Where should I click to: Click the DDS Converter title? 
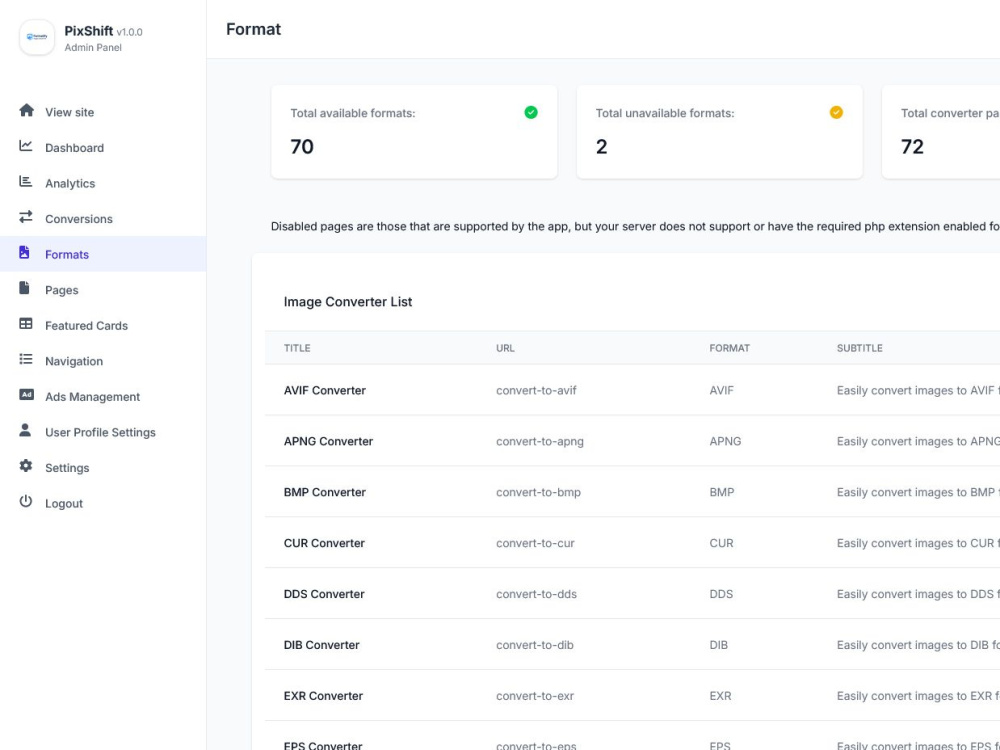[324, 594]
